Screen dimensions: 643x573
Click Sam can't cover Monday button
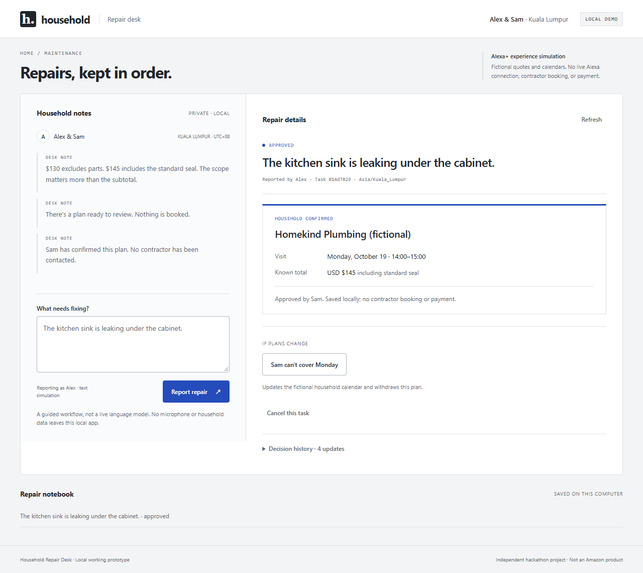click(304, 365)
